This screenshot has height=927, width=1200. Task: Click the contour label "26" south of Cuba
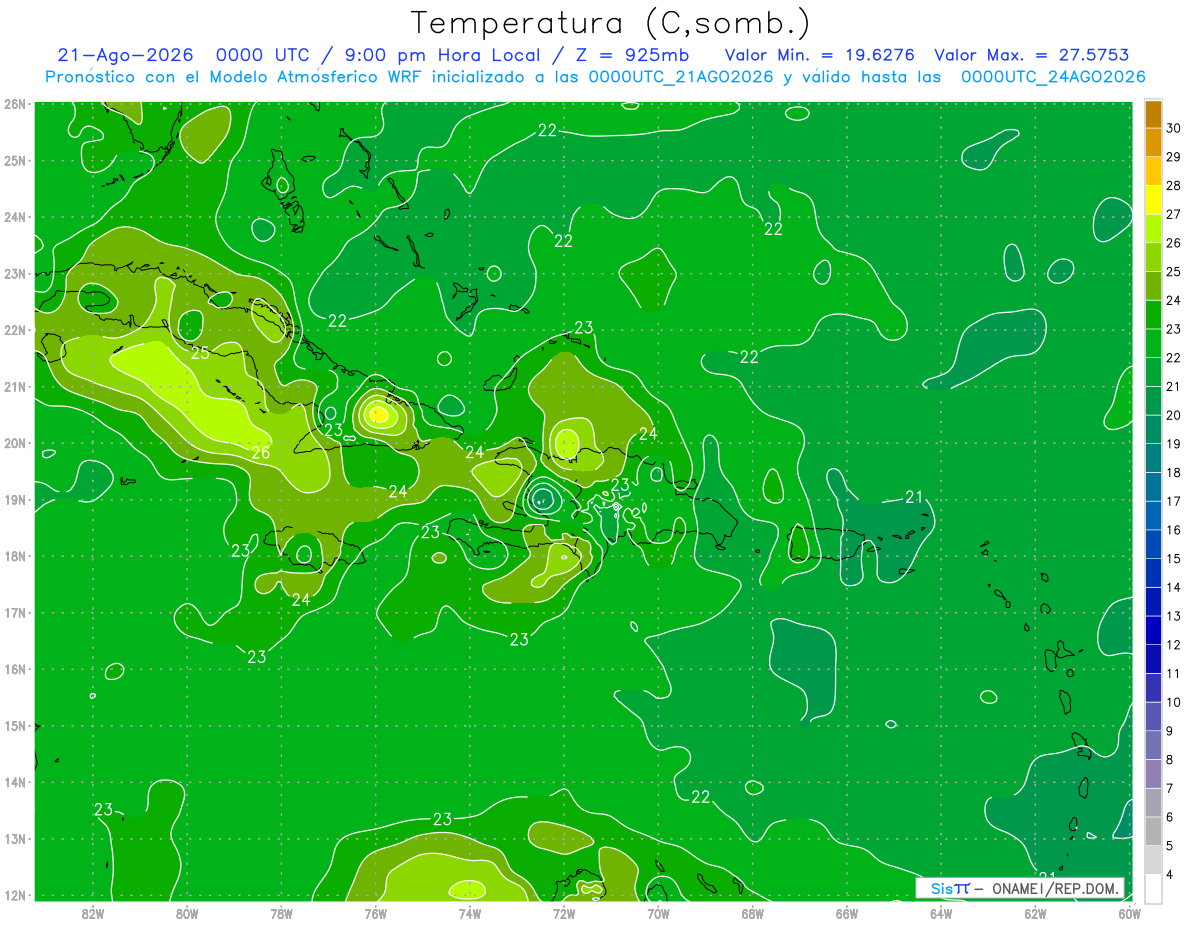click(x=260, y=453)
